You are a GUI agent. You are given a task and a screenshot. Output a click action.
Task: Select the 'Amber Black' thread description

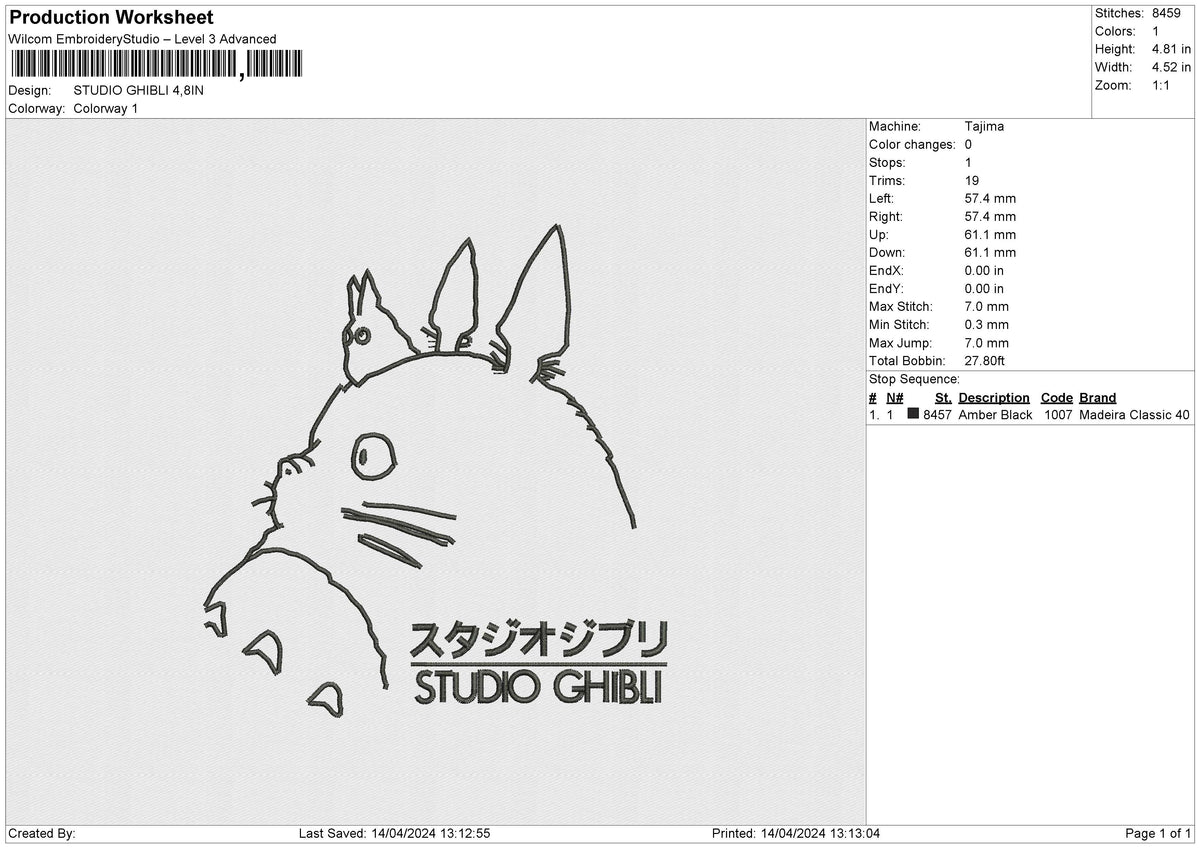click(x=995, y=414)
